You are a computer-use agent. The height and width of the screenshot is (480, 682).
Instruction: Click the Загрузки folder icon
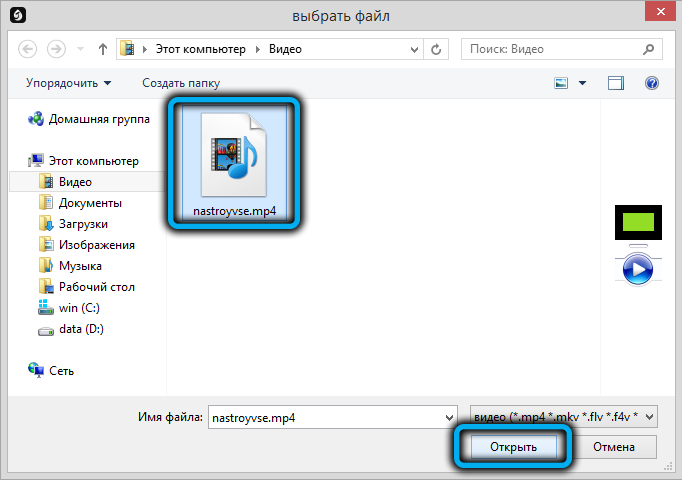click(x=46, y=223)
